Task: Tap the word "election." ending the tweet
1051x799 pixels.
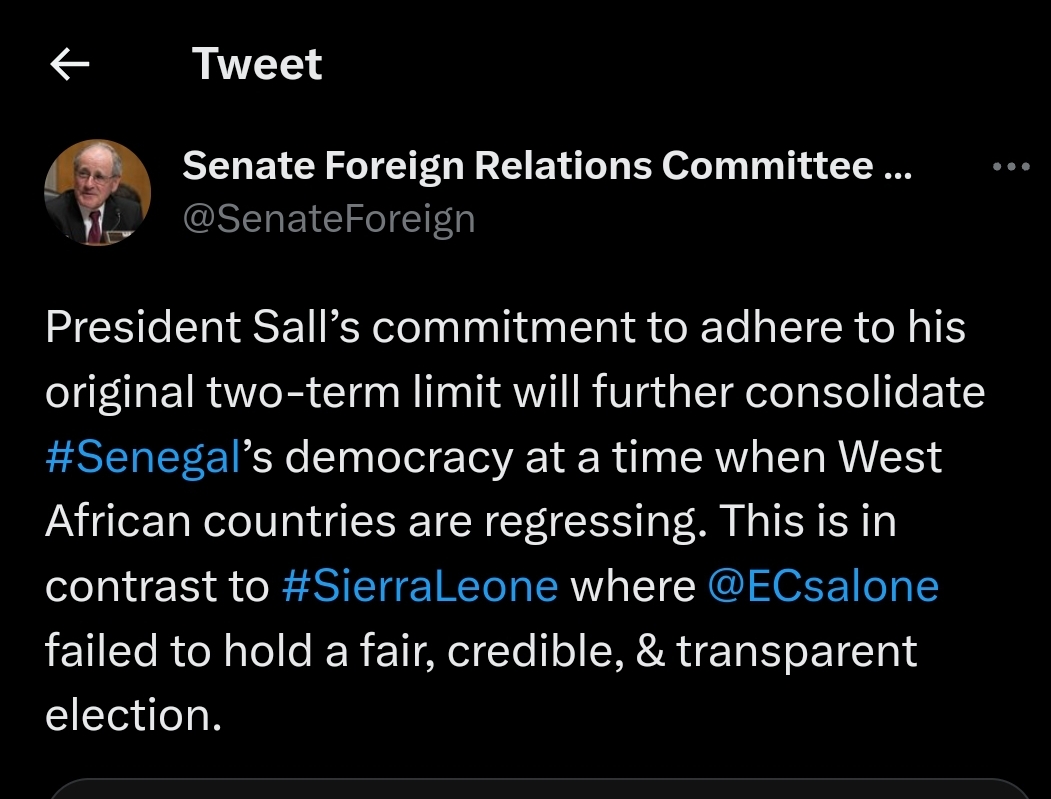Action: pos(132,714)
